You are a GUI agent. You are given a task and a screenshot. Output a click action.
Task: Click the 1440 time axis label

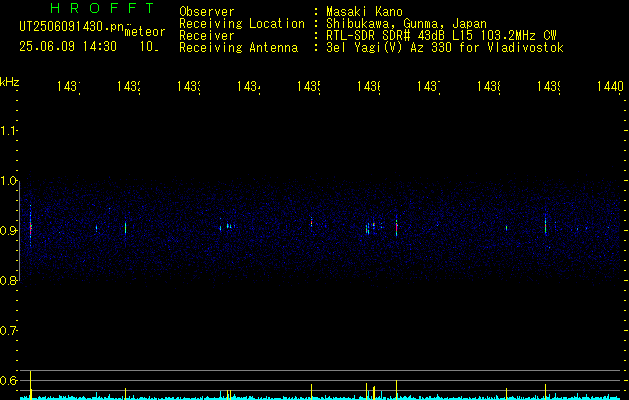pos(610,86)
